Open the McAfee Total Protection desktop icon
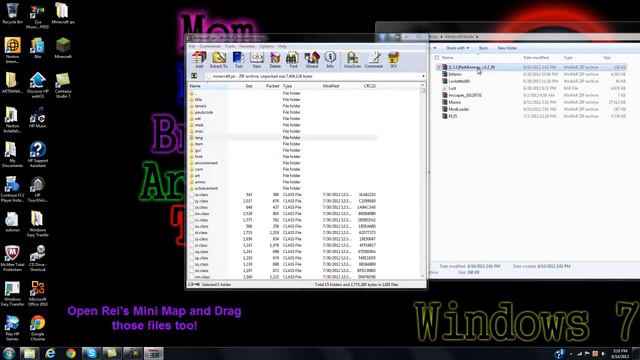The height and width of the screenshot is (360, 640). (12, 258)
